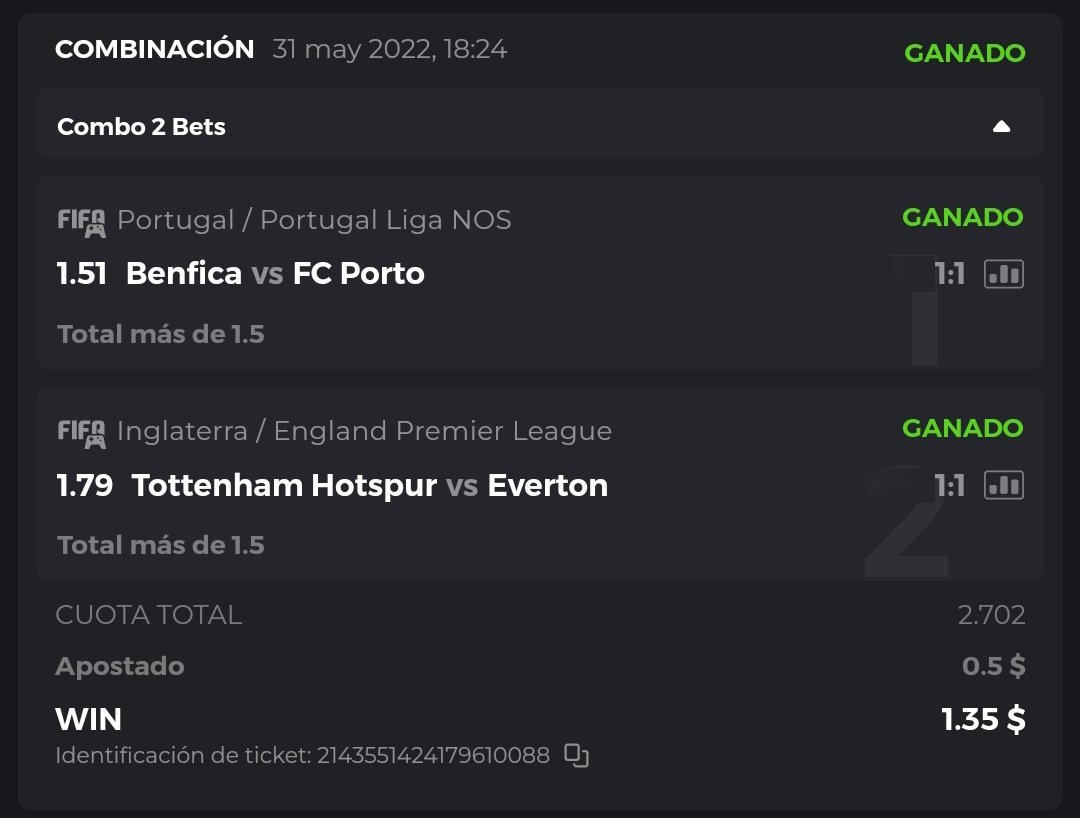This screenshot has height=818, width=1080.
Task: Open the Tottenham Hotspur vs Everton match
Action: pos(369,485)
